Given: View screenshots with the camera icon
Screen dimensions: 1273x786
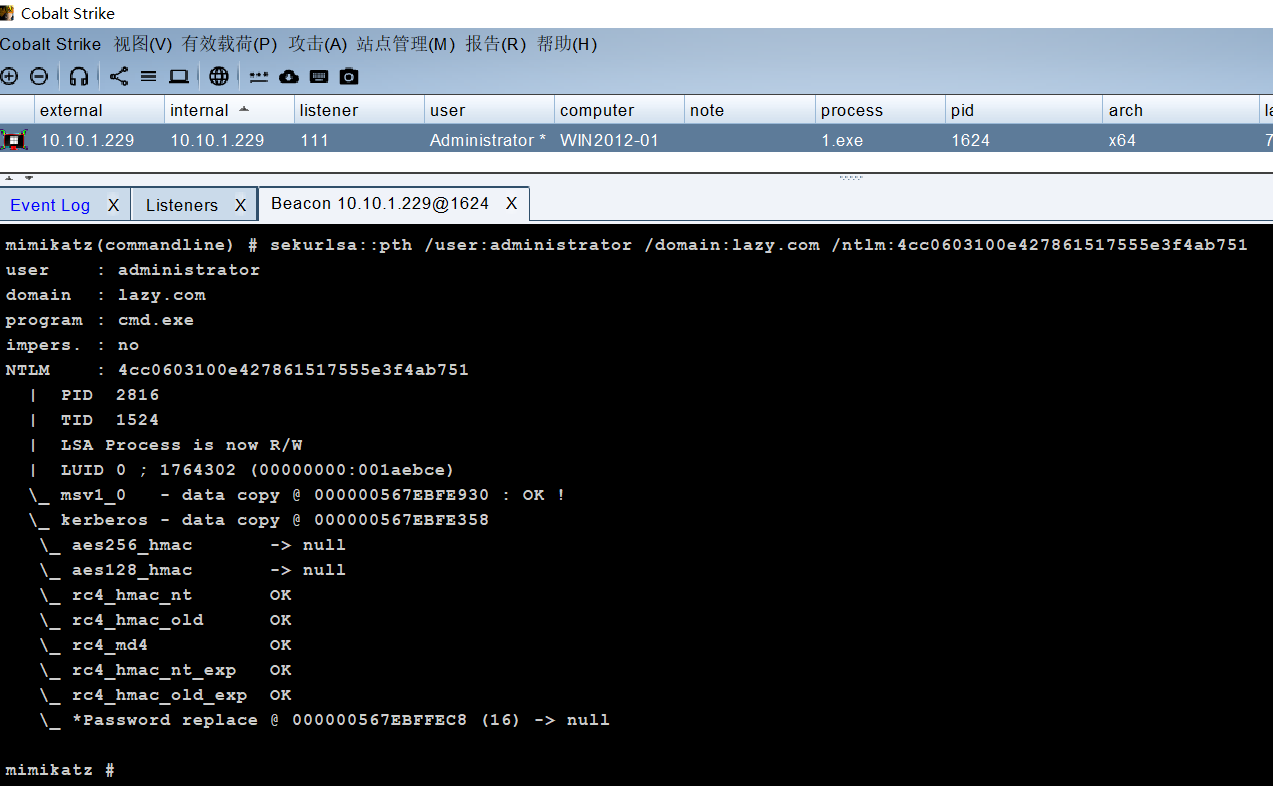Looking at the screenshot, I should tap(349, 76).
